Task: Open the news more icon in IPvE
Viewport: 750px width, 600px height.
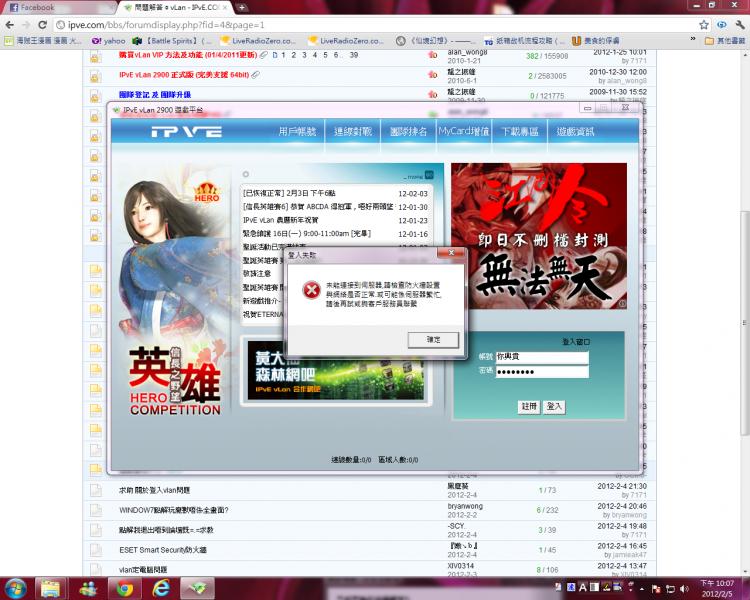Action: click(429, 175)
